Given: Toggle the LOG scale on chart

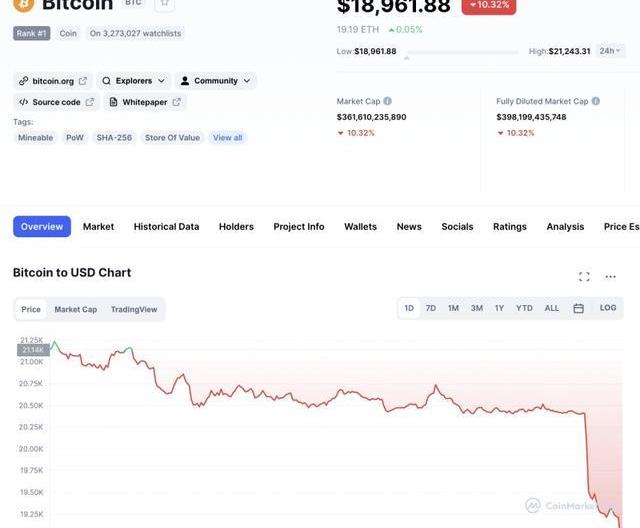Looking at the screenshot, I should [608, 308].
